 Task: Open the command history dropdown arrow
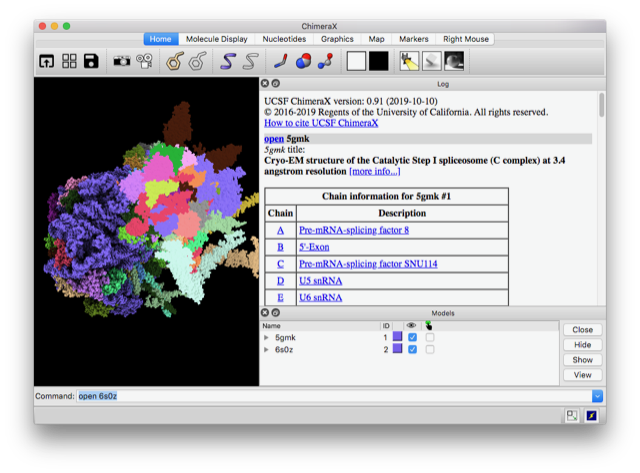[597, 396]
